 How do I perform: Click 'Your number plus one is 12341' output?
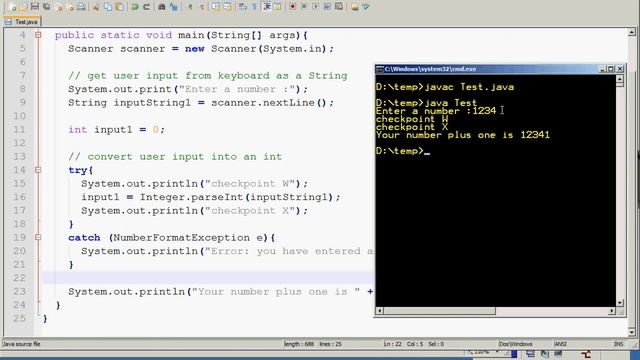click(x=463, y=135)
